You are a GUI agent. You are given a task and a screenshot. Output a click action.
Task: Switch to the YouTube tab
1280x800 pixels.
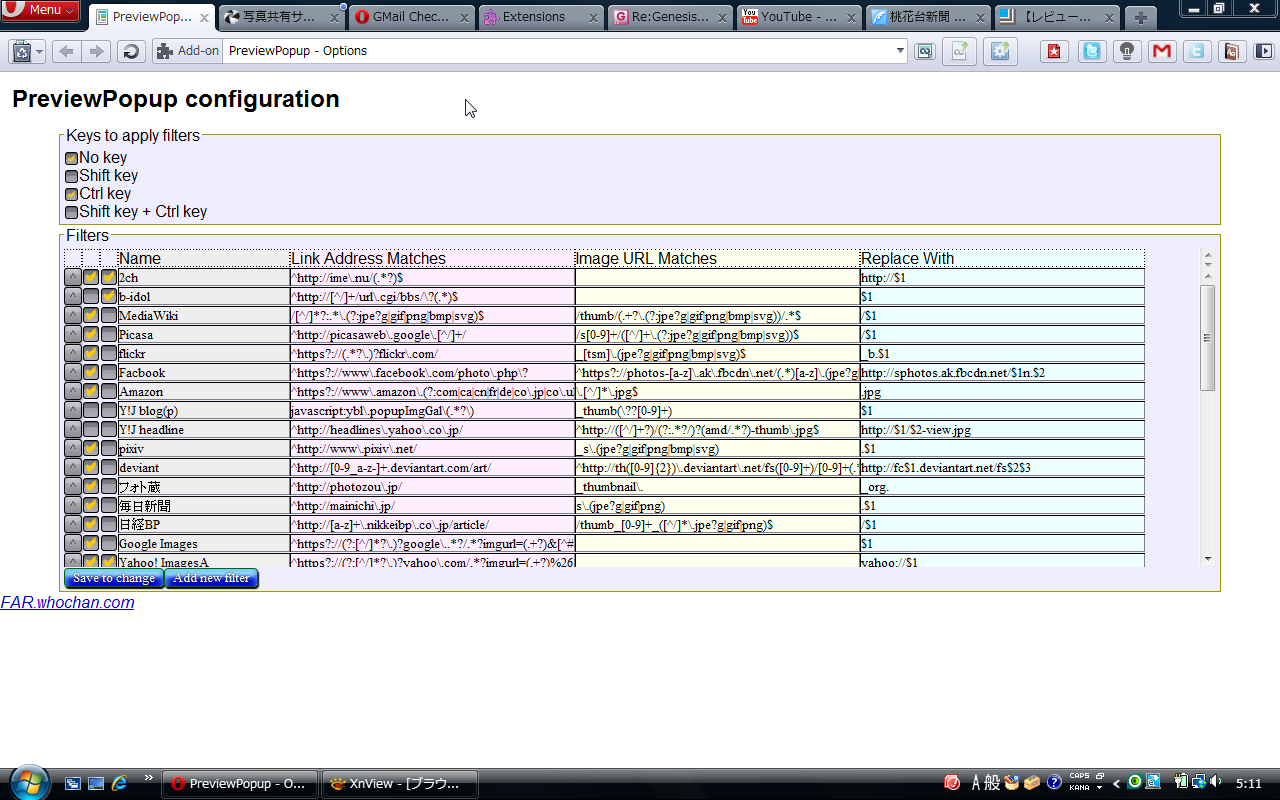click(800, 17)
